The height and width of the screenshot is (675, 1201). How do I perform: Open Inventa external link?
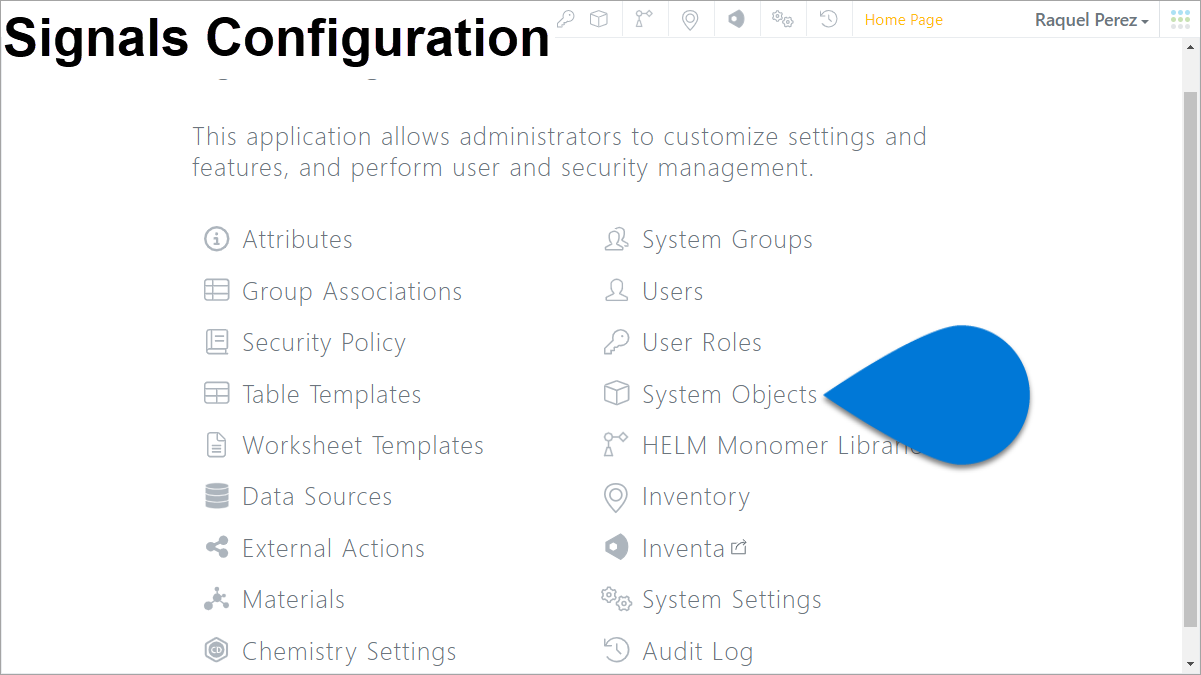694,548
